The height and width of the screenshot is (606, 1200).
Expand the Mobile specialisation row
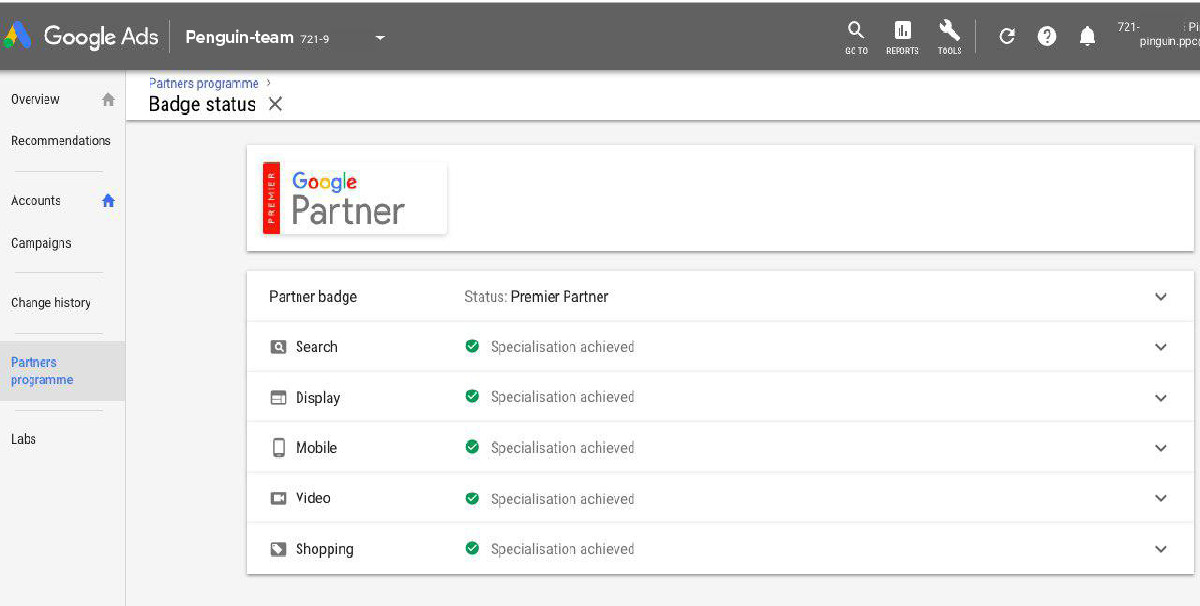(1161, 448)
